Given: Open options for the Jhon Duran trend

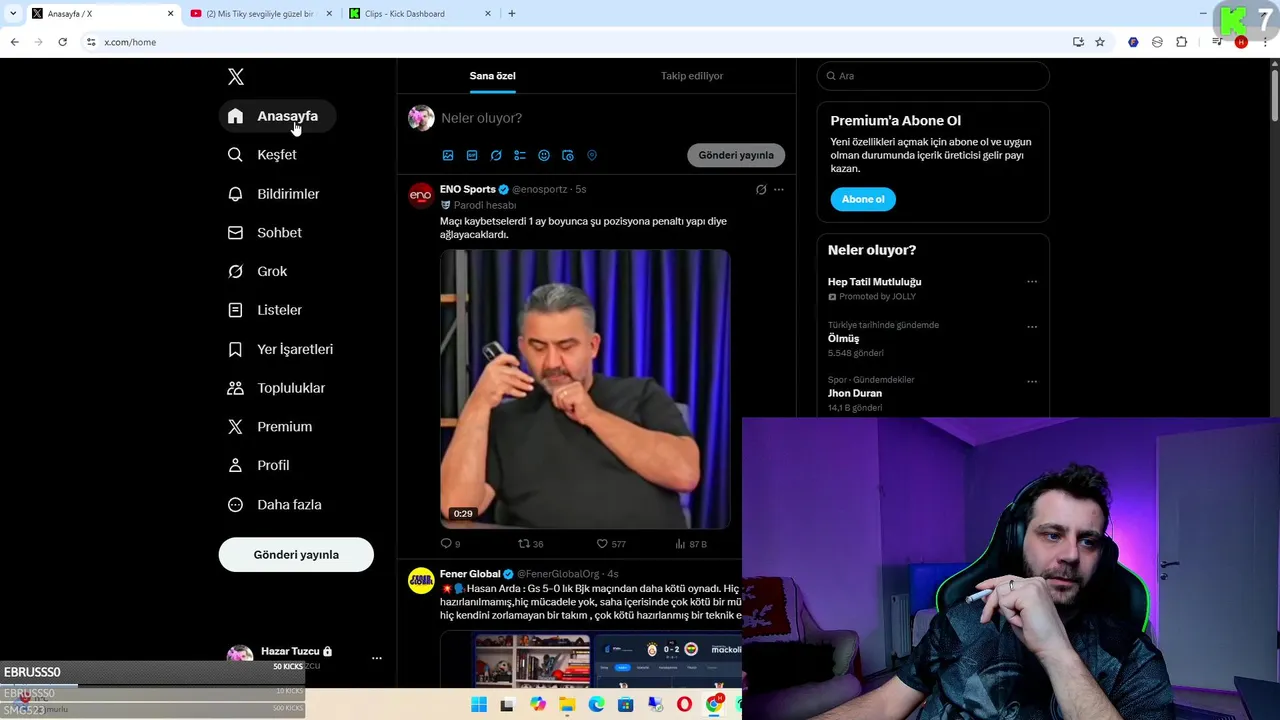Looking at the screenshot, I should tap(1032, 382).
